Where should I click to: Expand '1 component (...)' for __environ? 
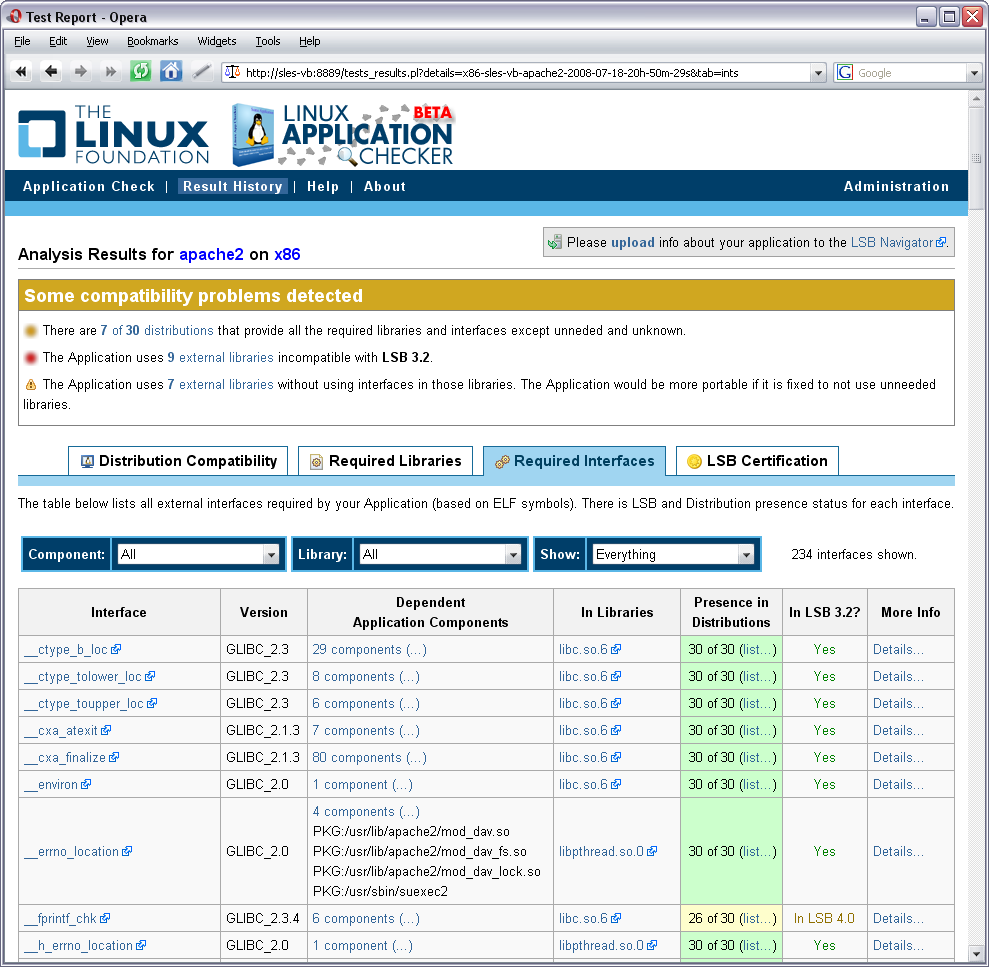363,784
